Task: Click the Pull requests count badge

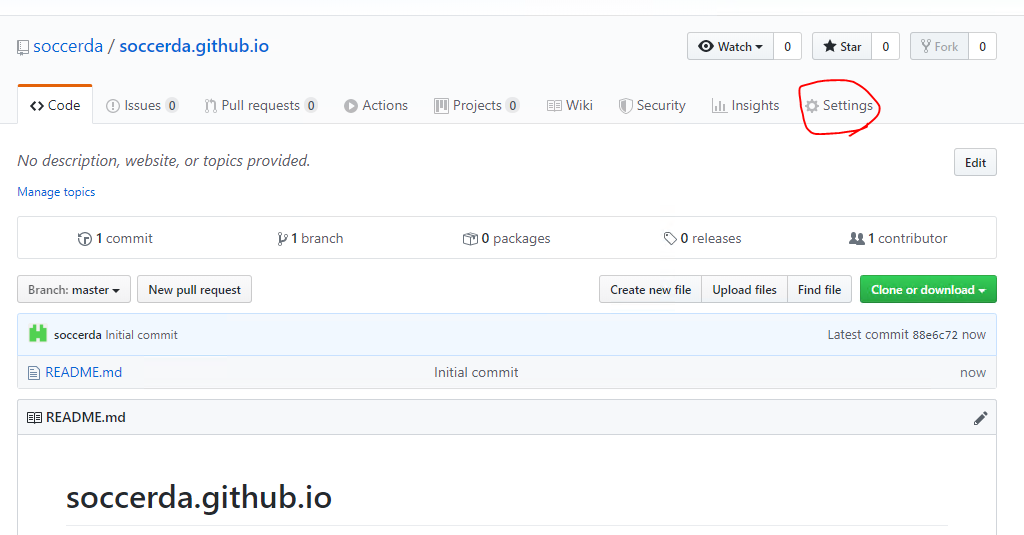Action: tap(311, 105)
